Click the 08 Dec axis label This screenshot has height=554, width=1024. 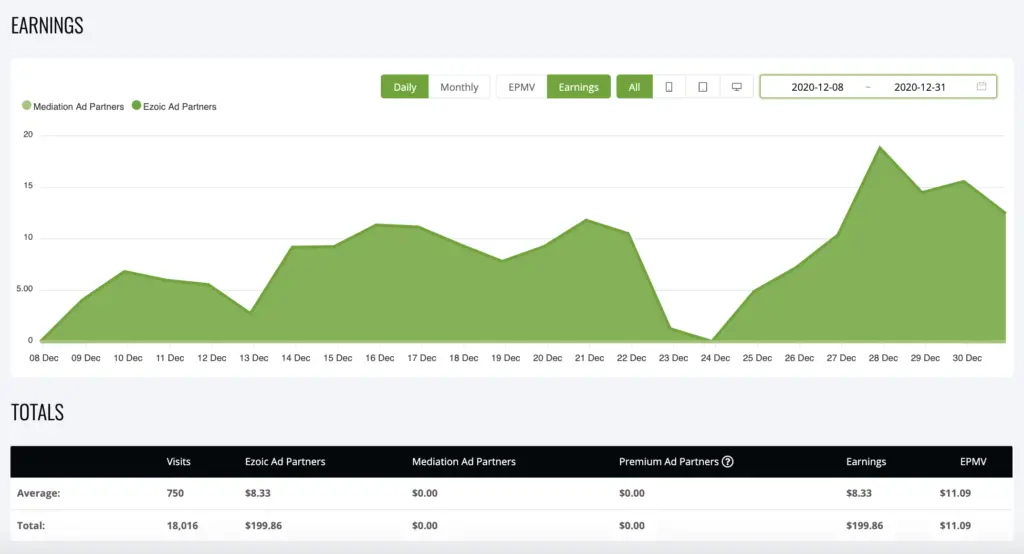point(44,358)
